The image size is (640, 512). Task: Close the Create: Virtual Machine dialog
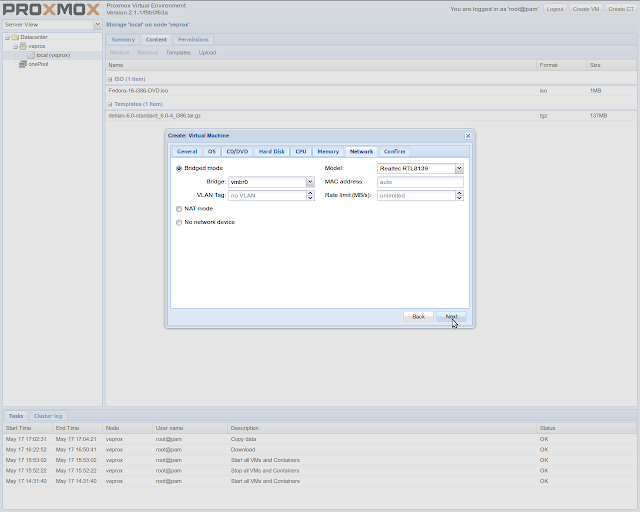468,136
